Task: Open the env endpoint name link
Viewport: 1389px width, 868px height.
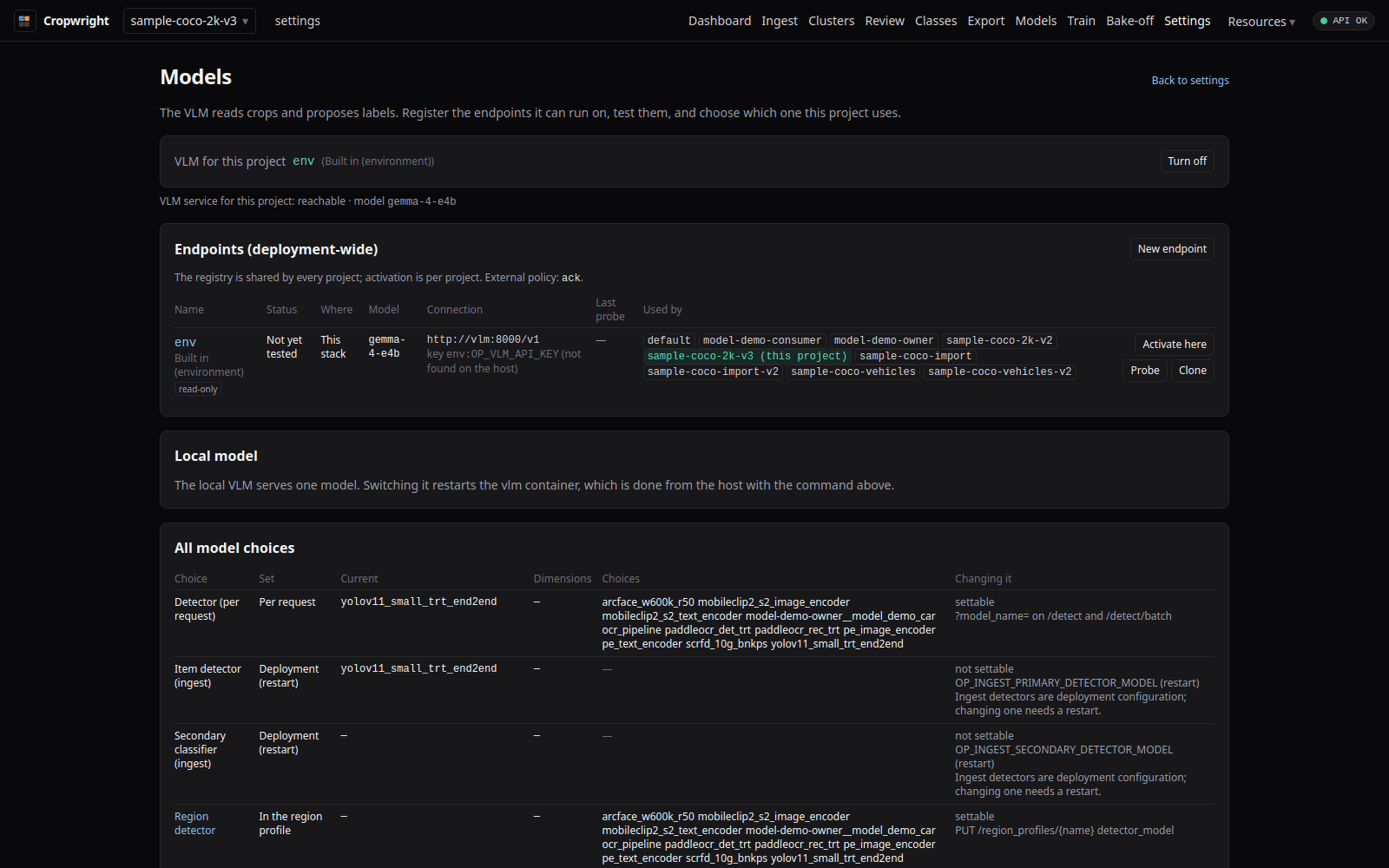Action: (185, 342)
